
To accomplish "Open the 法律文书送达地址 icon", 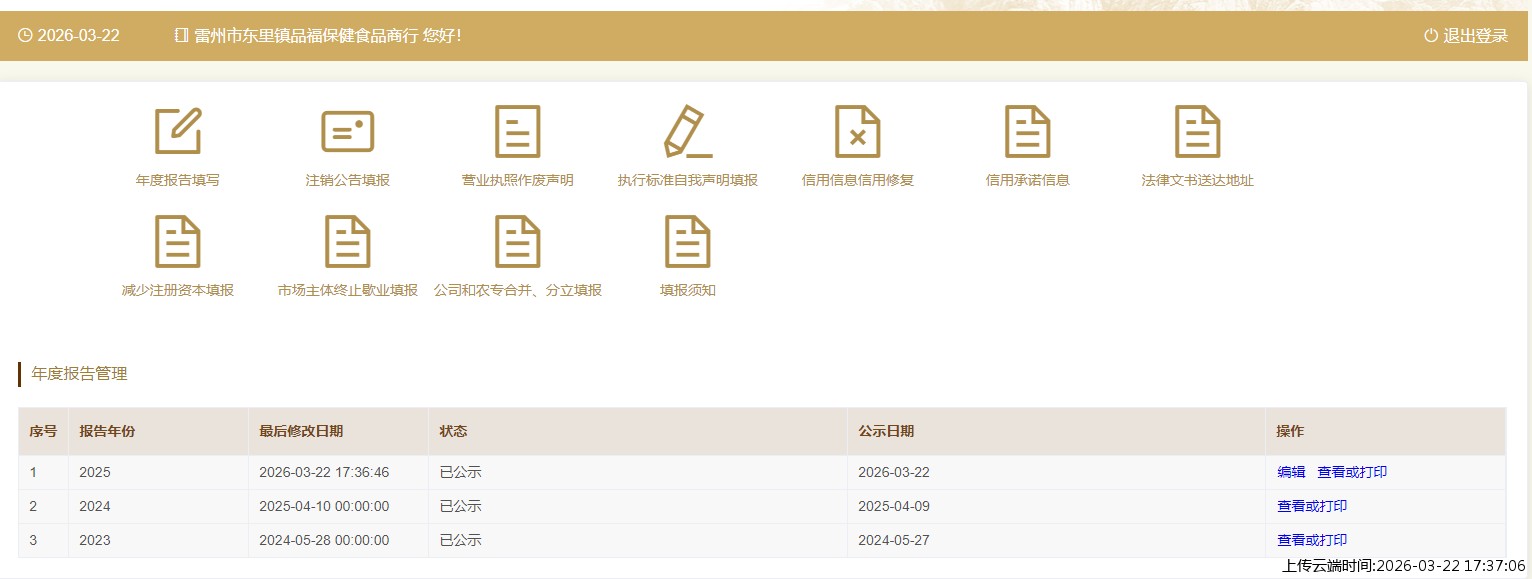I will click(x=1197, y=131).
